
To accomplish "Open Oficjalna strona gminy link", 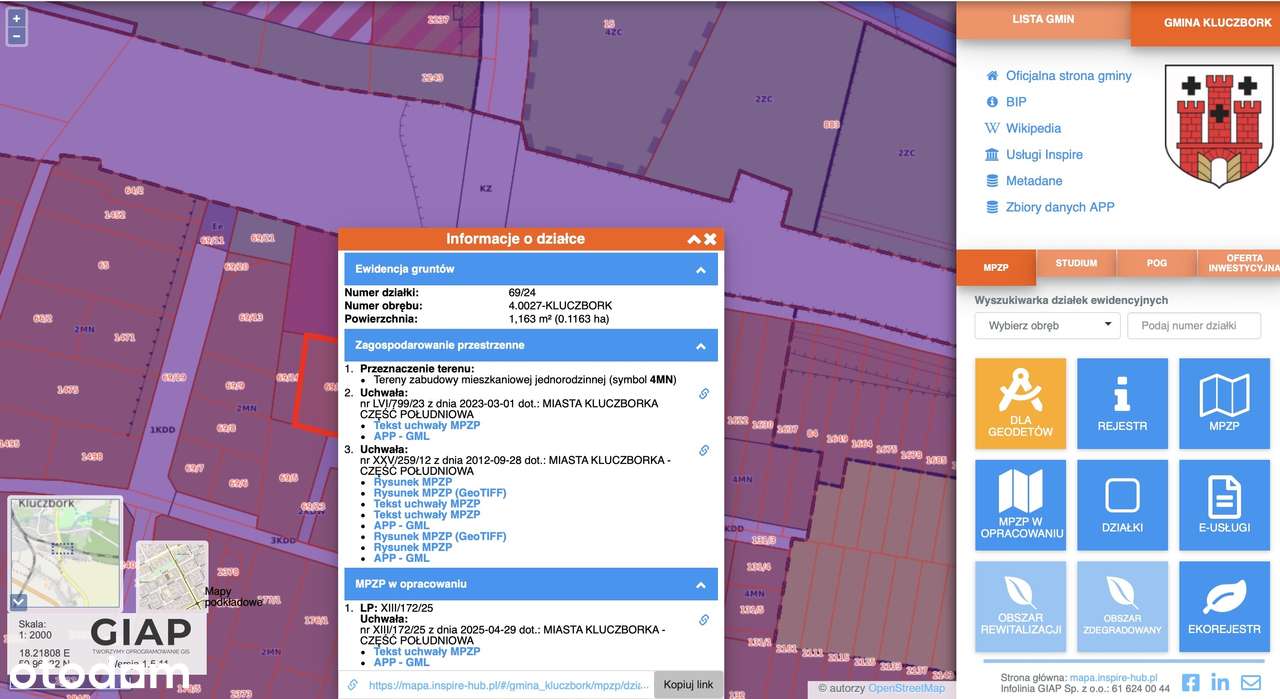I will click(1068, 76).
